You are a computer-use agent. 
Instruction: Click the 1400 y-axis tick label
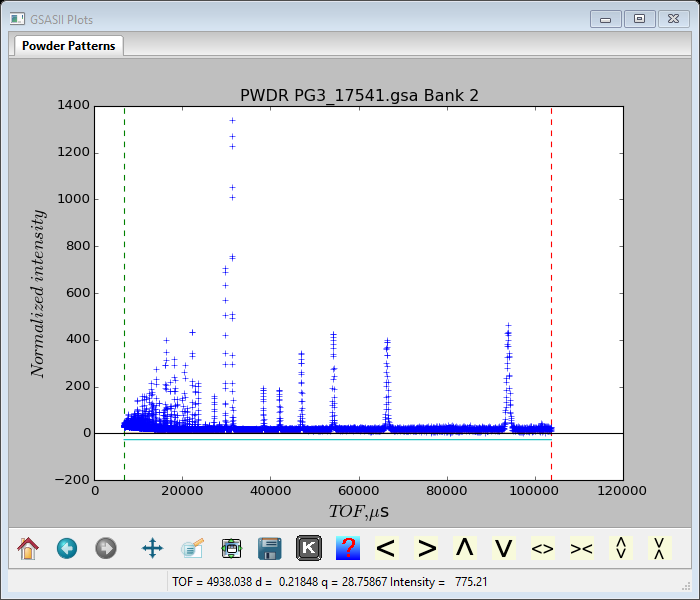pos(74,105)
